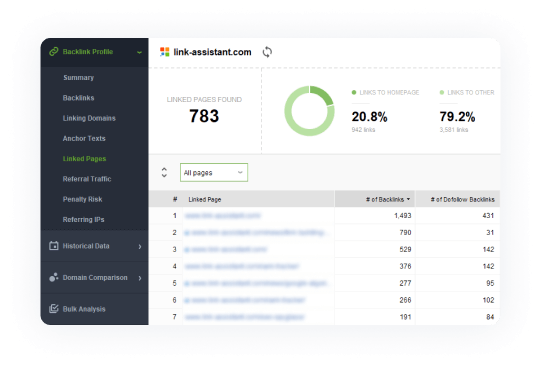Click the refresh arrows beside link-assistant.com

click(x=267, y=52)
